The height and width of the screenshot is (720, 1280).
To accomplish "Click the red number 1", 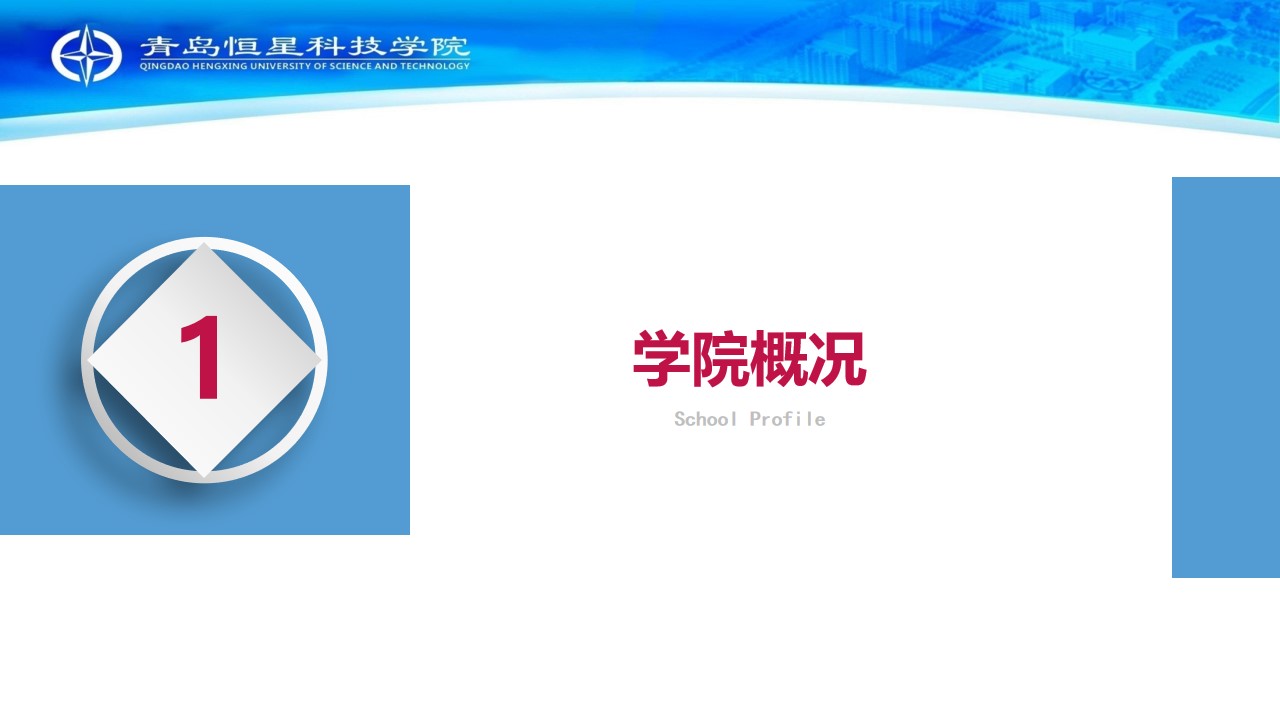I will tap(201, 358).
